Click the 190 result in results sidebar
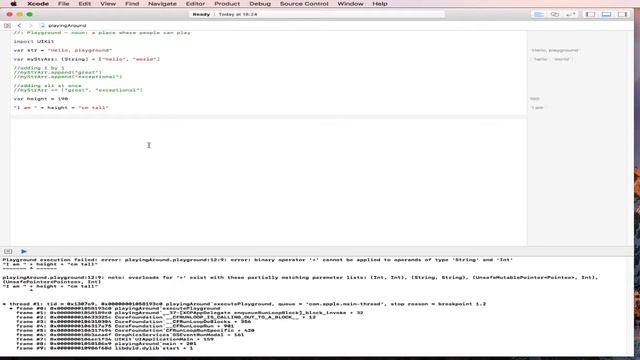 (535, 99)
